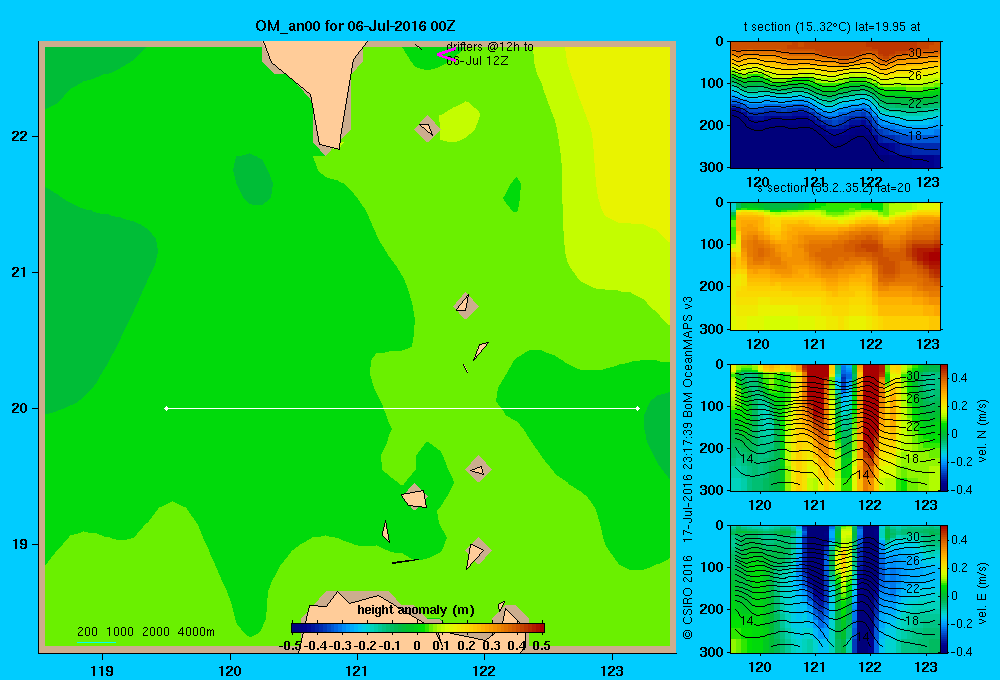Viewport: 1000px width, 680px height.
Task: Click the white transect line at latitude 20
Action: pos(402,408)
